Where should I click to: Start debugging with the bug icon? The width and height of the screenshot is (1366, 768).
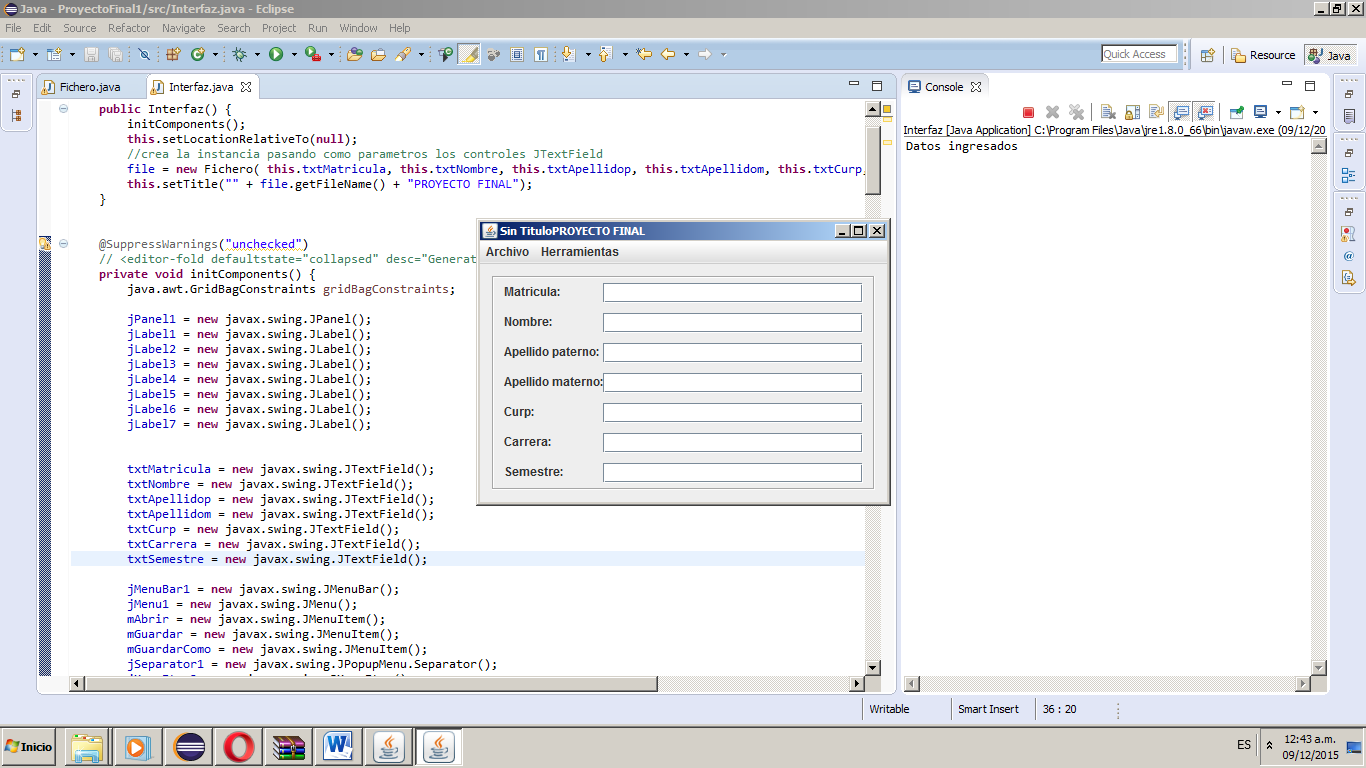pyautogui.click(x=240, y=55)
